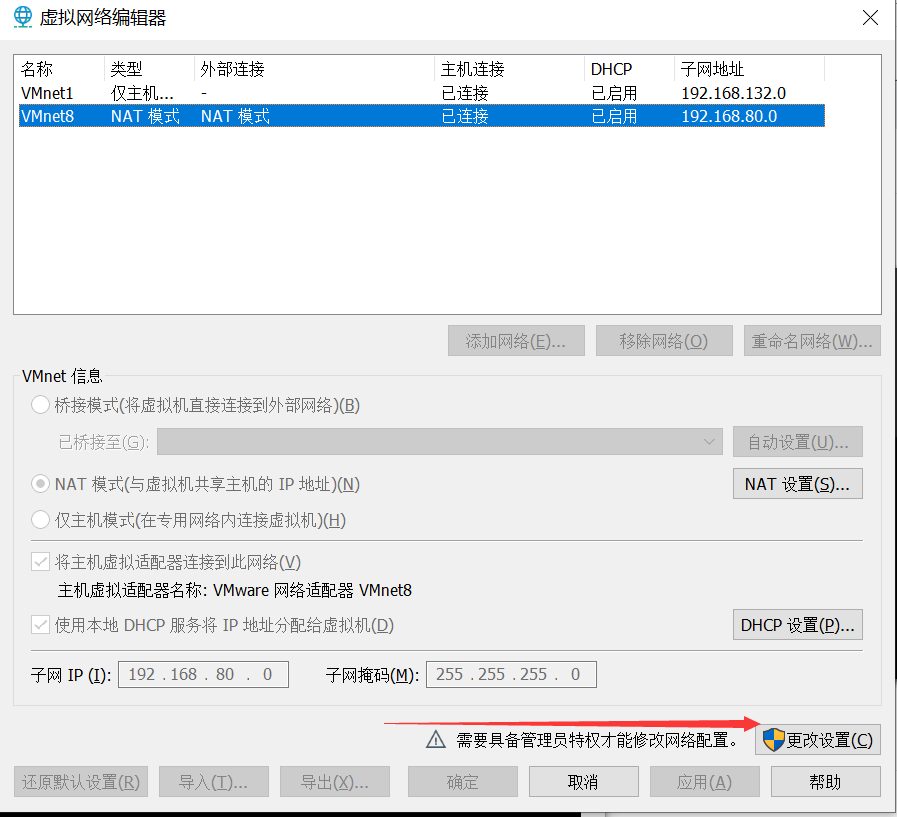The width and height of the screenshot is (897, 817).
Task: Click 导入(T)... button
Action: coord(213,782)
